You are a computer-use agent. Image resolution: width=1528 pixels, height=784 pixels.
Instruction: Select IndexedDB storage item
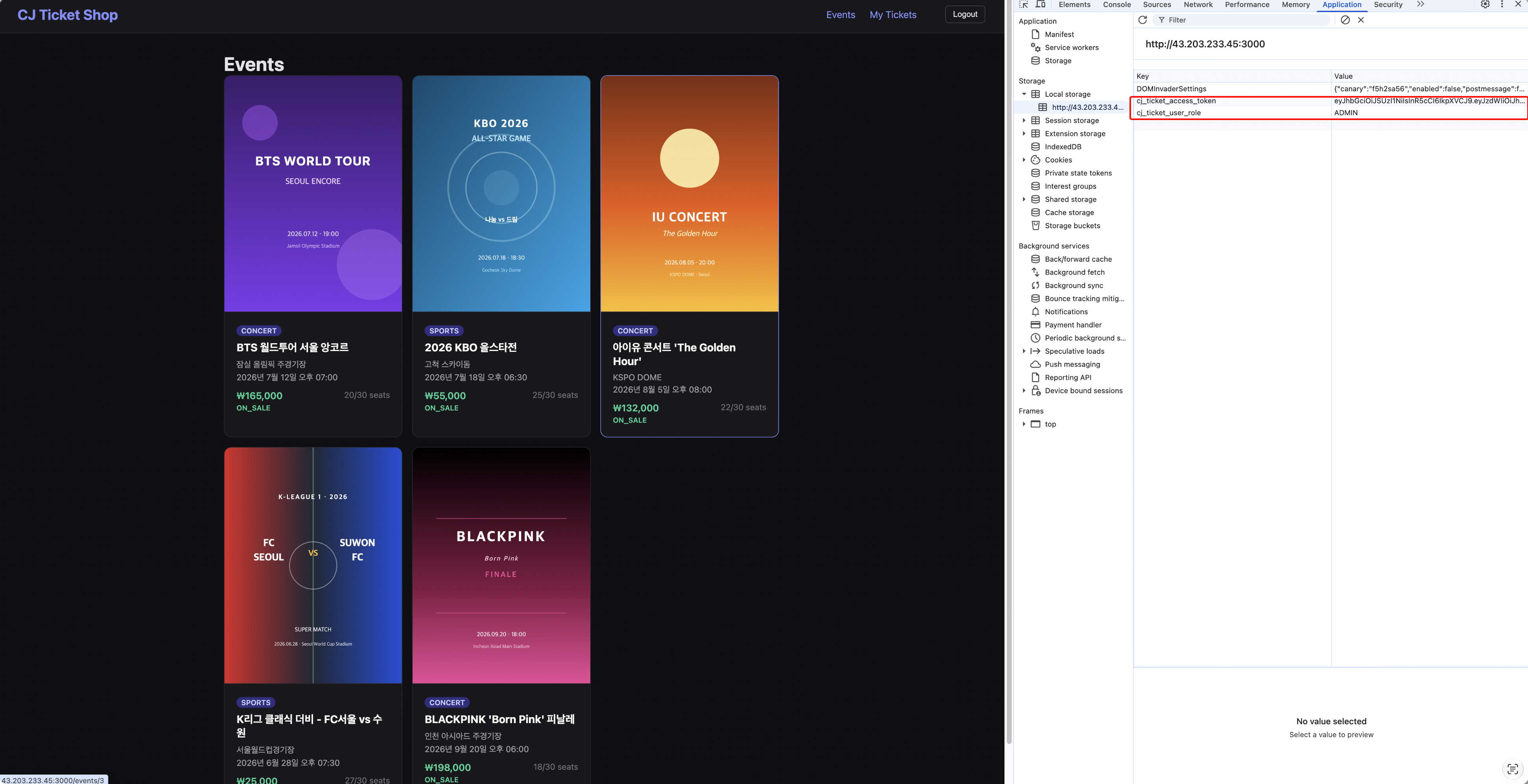pos(1063,147)
